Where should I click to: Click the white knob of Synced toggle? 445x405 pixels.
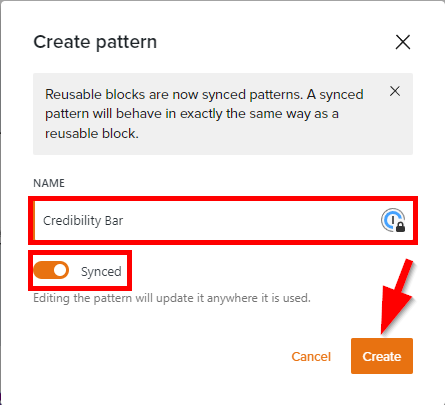tap(60, 270)
